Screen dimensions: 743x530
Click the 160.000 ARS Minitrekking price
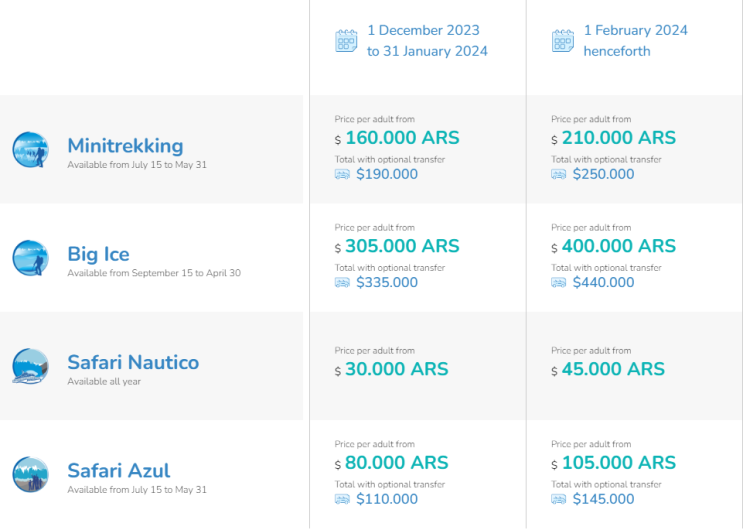tap(397, 138)
